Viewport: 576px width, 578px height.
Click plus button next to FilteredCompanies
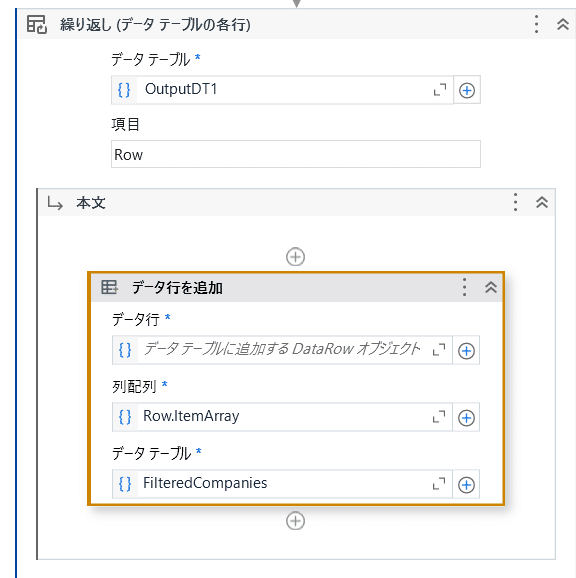(x=466, y=484)
